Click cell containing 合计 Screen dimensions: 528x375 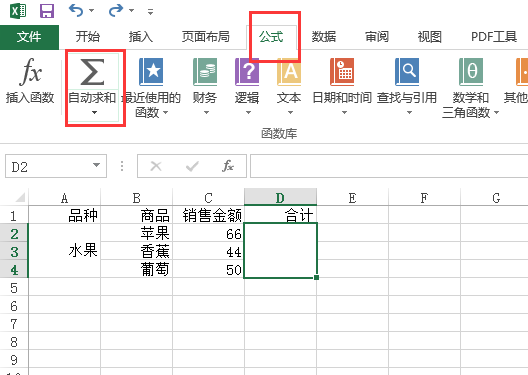pyautogui.click(x=280, y=215)
